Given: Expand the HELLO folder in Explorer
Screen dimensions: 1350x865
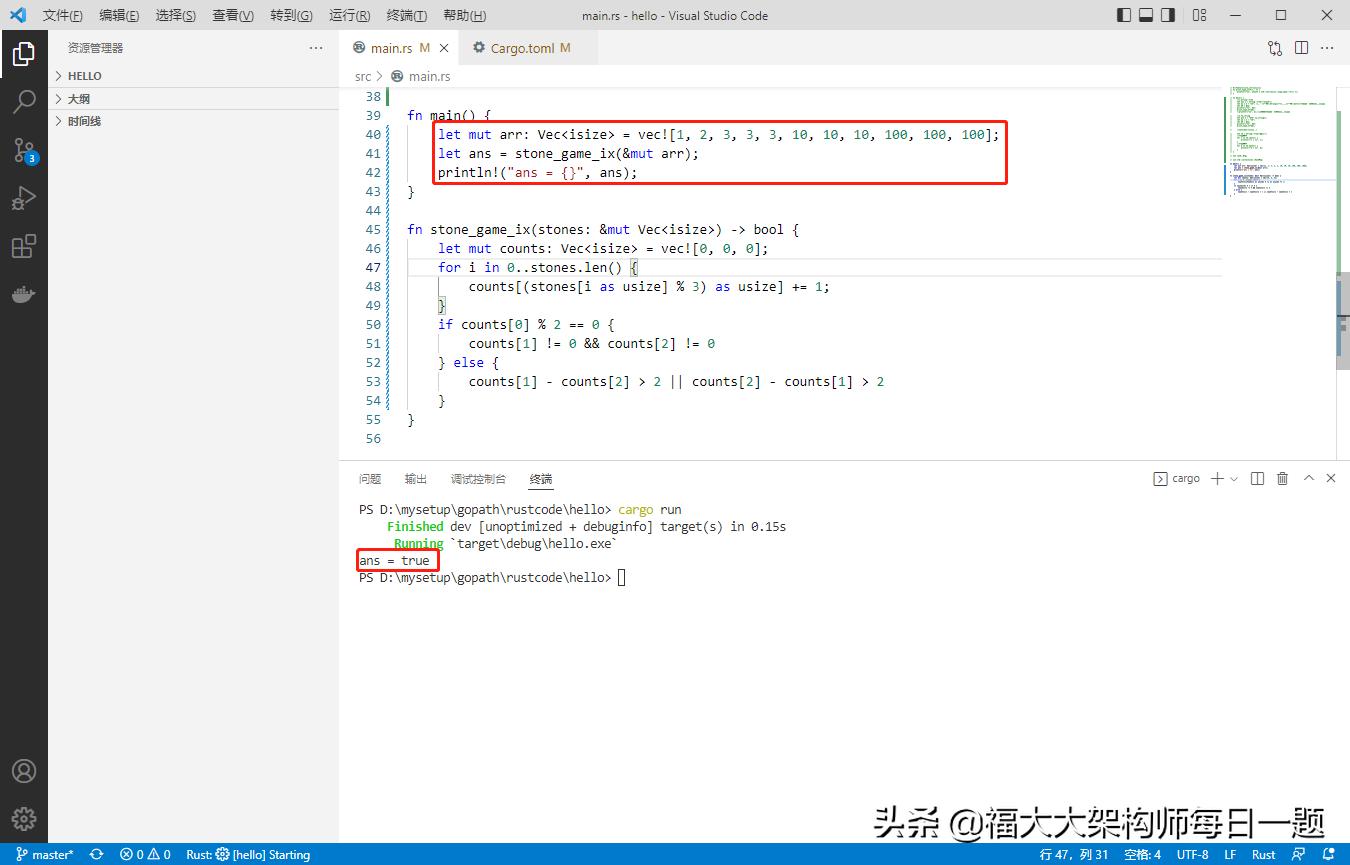Looking at the screenshot, I should pyautogui.click(x=82, y=75).
